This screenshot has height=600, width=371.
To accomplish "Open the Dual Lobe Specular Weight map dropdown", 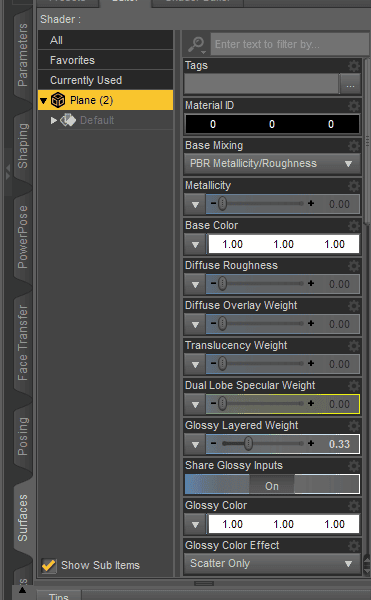I will pyautogui.click(x=195, y=404).
